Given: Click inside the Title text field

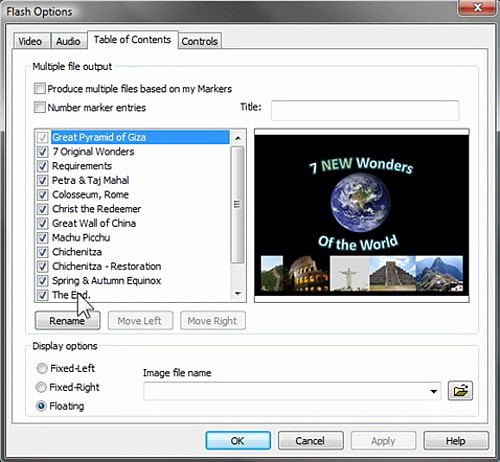Looking at the screenshot, I should [365, 110].
